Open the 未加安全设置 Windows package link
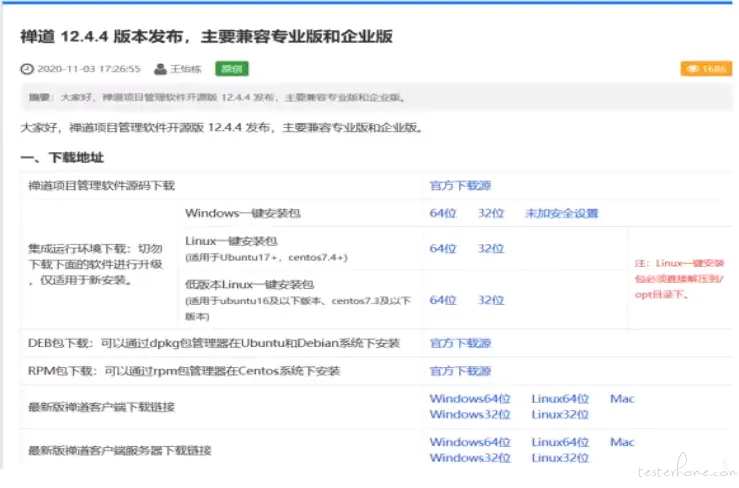This screenshot has height=488, width=739. click(561, 214)
